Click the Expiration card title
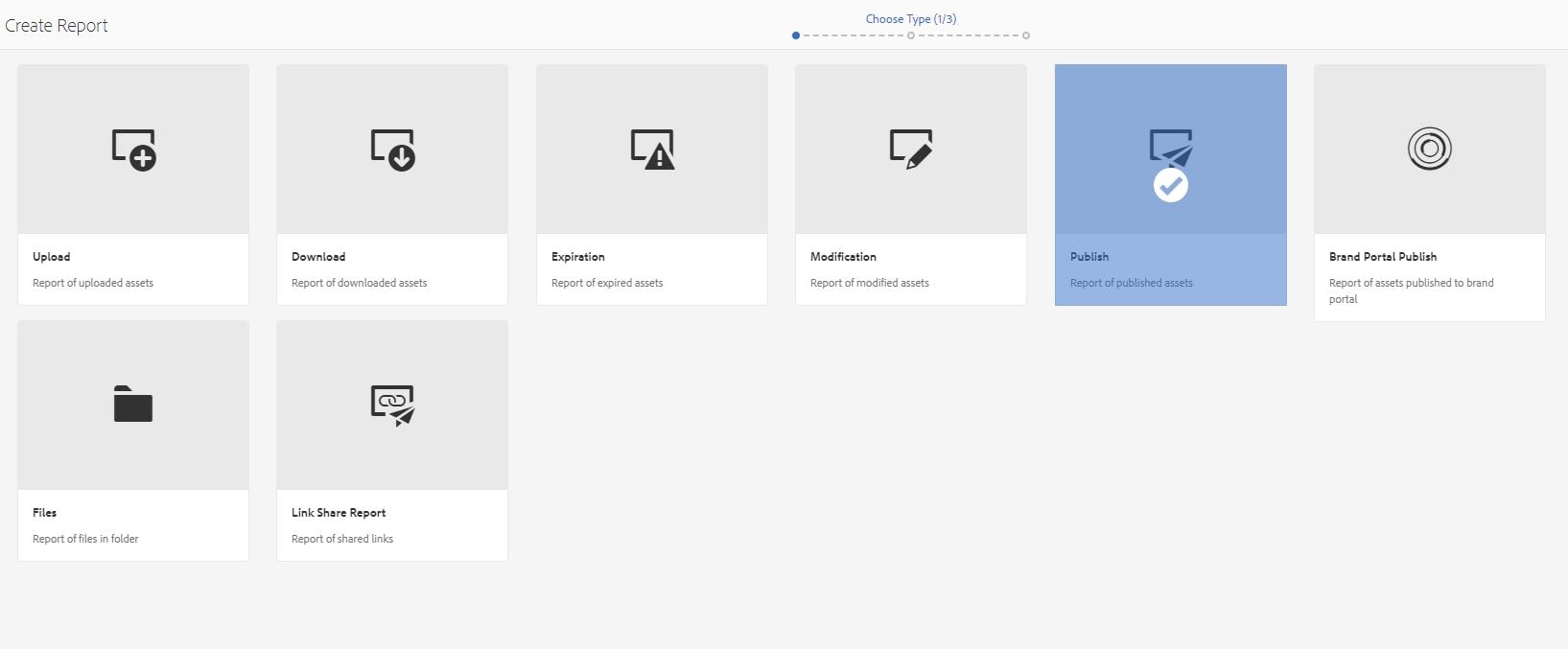Screen dimensions: 1568x649 [578, 257]
